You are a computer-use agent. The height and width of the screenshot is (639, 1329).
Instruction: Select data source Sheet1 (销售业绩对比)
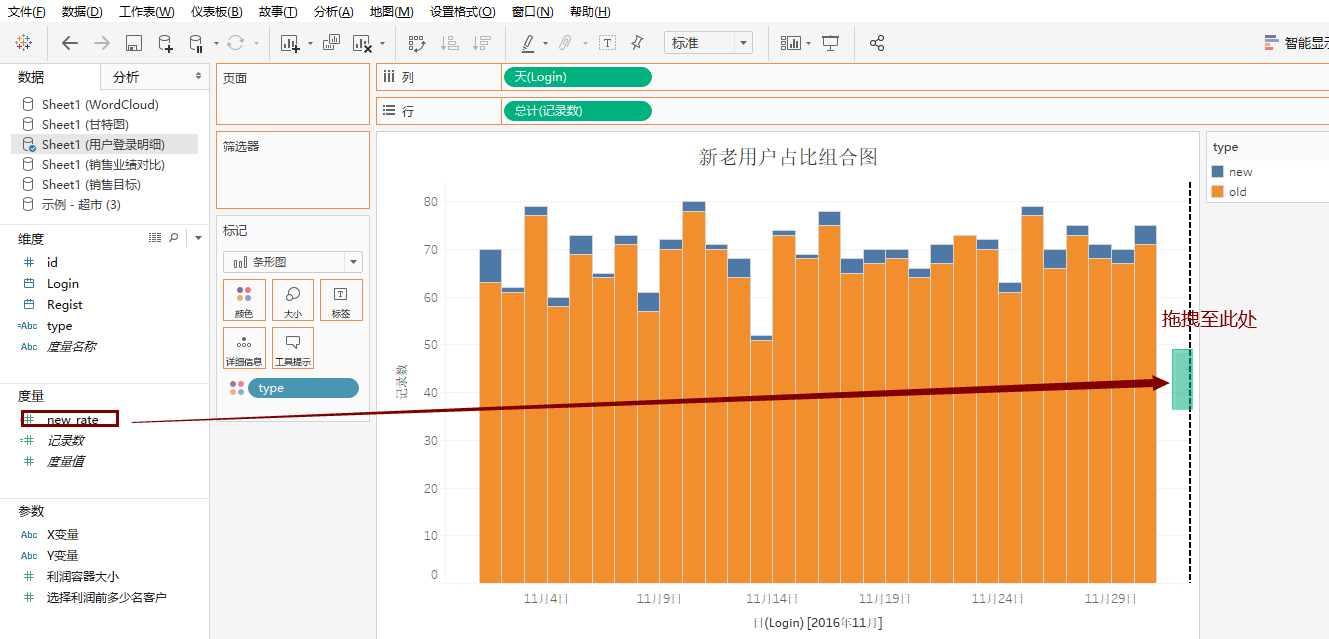[103, 164]
